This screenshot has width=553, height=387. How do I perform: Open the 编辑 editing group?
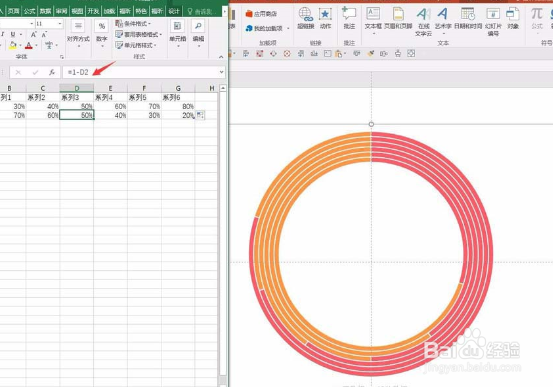point(198,34)
